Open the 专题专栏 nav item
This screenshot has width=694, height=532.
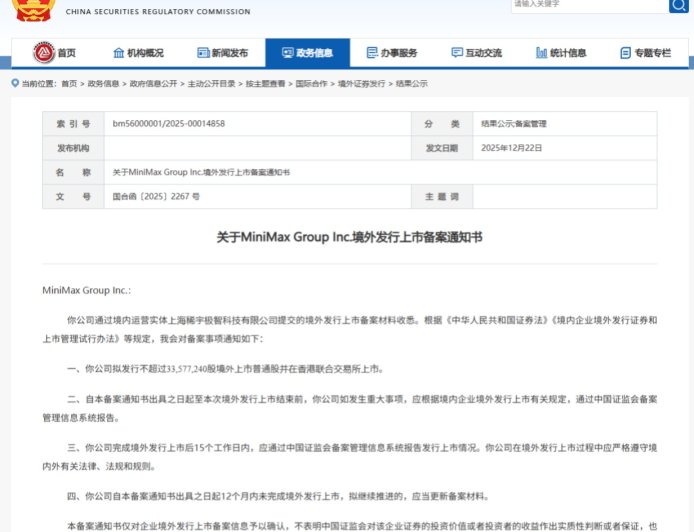tap(646, 53)
